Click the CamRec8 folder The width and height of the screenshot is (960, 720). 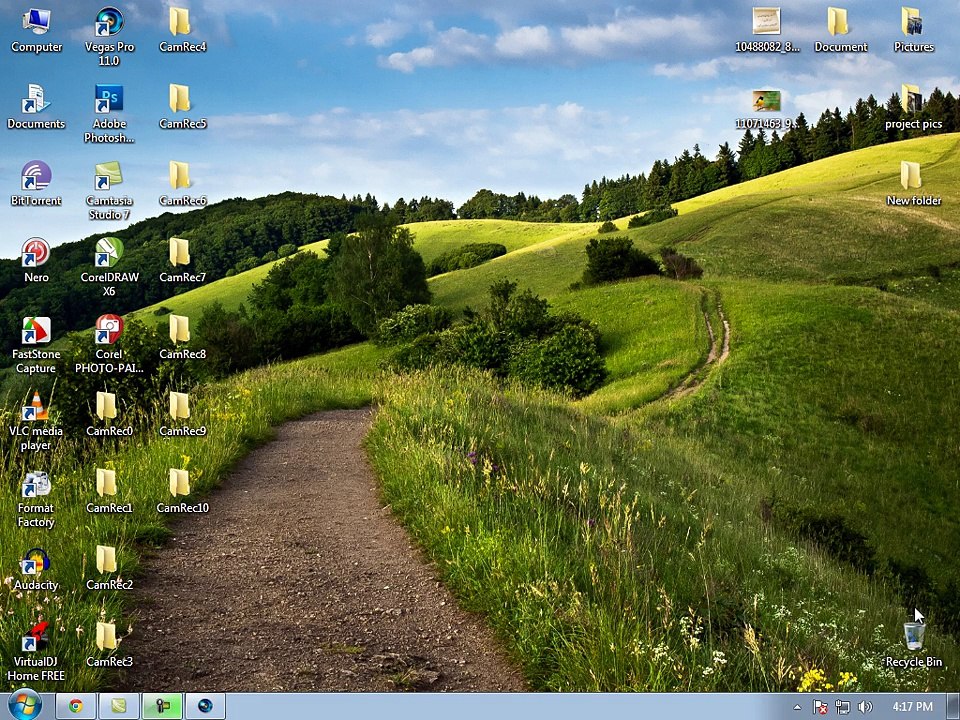tap(182, 338)
